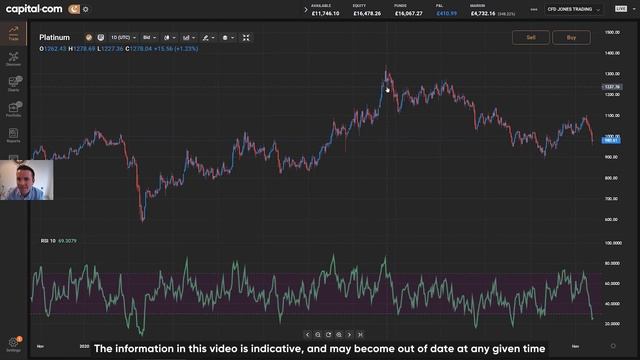
Task: Click the time axis settings circle at bottom right
Action: tap(613, 346)
